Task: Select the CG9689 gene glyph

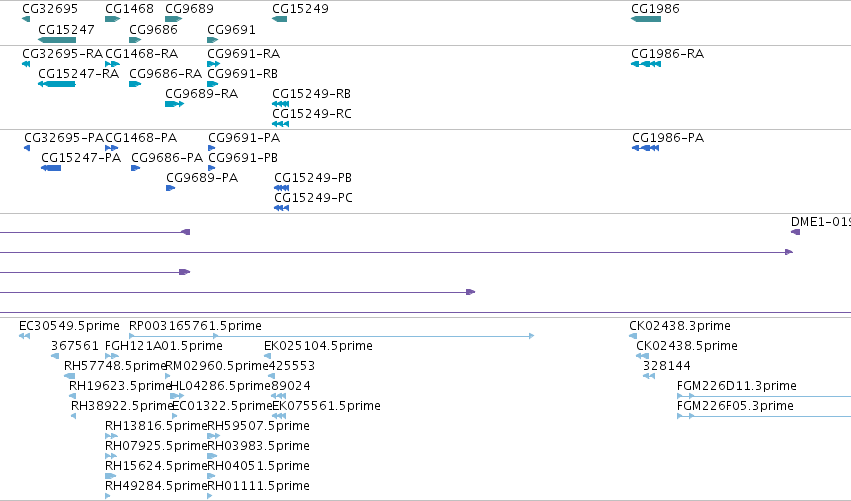Action: [x=174, y=19]
